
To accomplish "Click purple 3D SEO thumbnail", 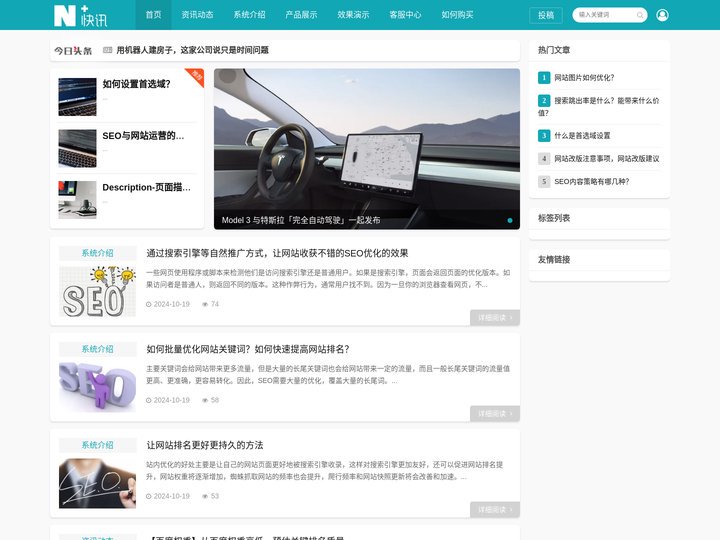I will point(97,387).
